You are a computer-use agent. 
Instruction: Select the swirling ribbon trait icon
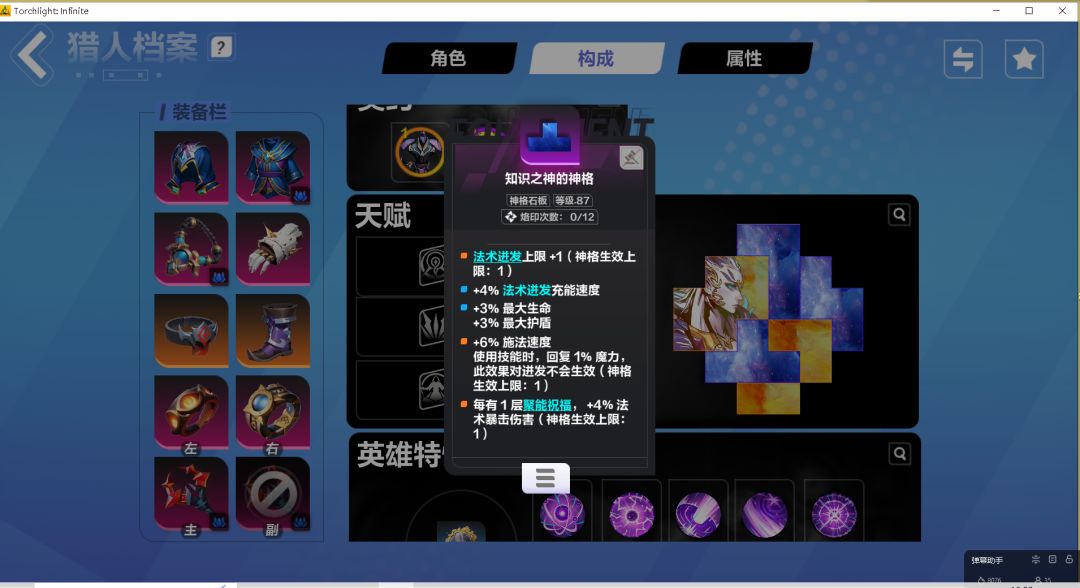tap(698, 514)
